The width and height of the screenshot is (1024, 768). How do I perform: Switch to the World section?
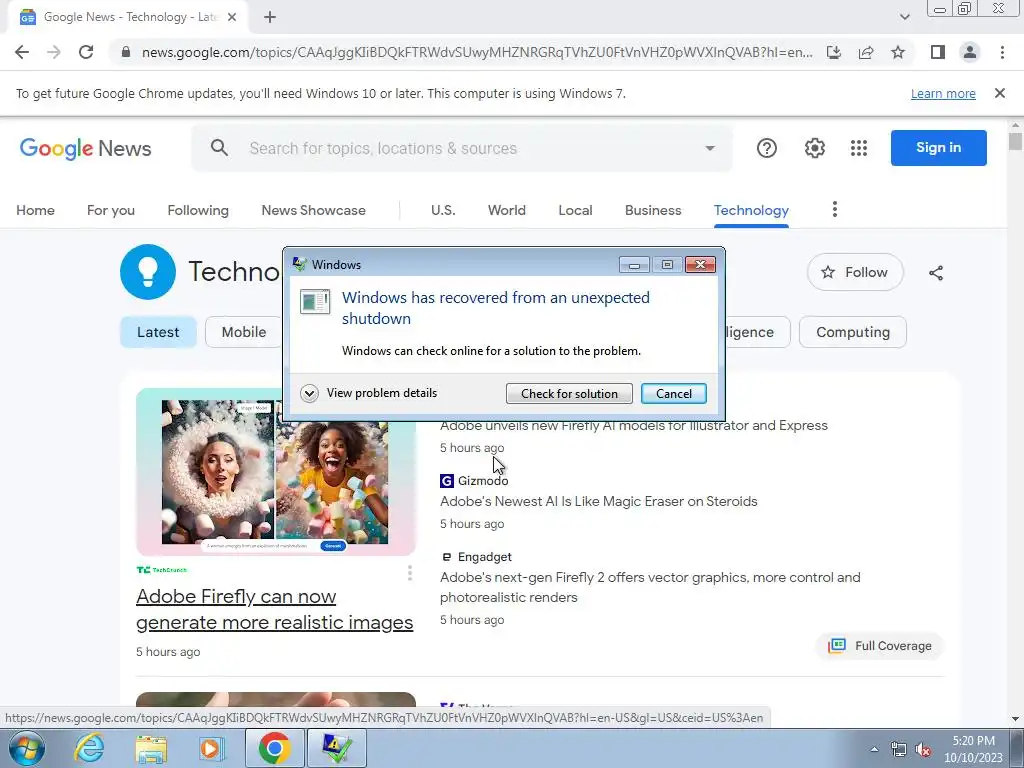point(507,210)
